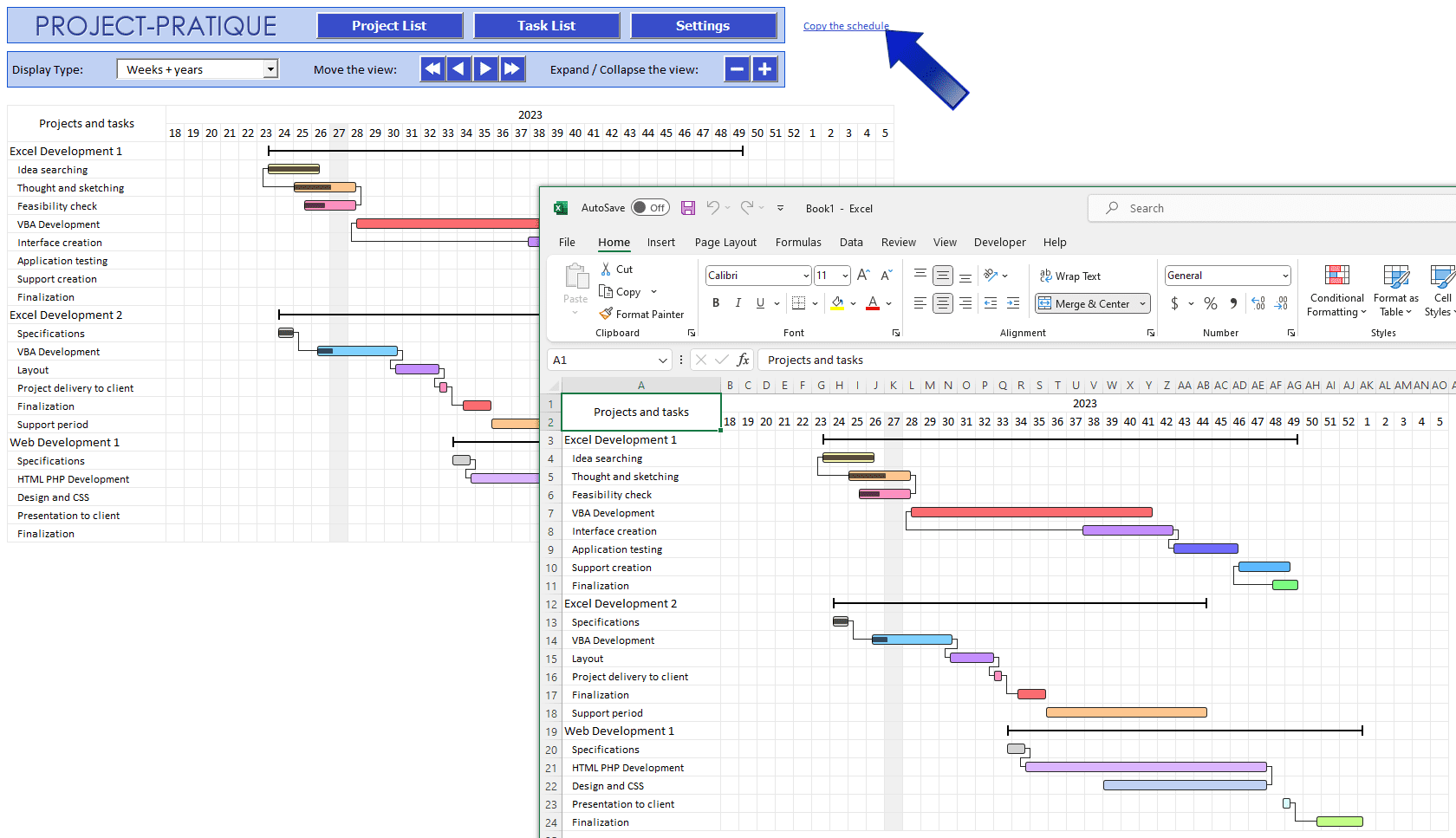Screen dimensions: 1456x838
Task: Click the Increase Decimal icon
Action: (1258, 303)
